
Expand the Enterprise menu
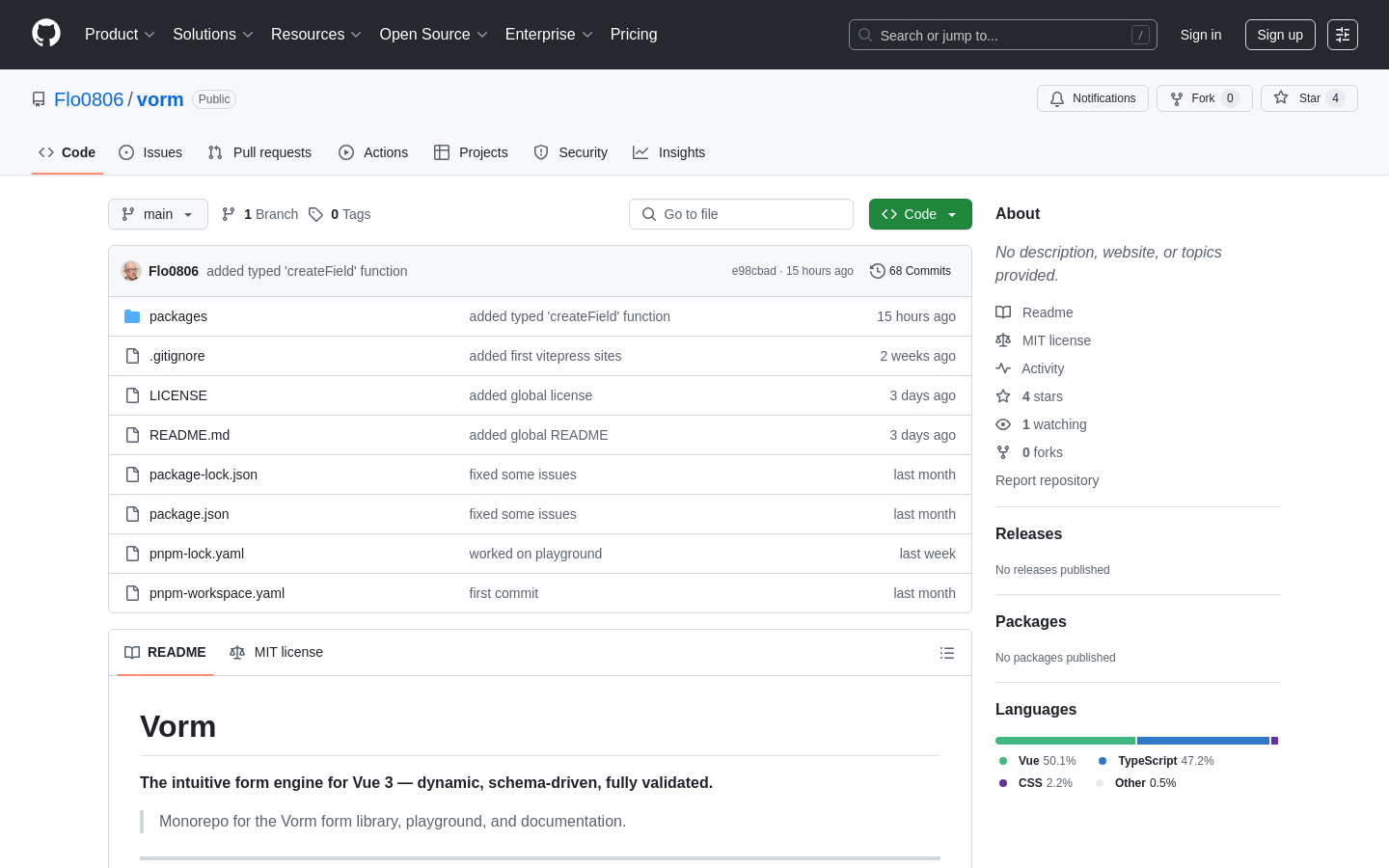(x=549, y=35)
